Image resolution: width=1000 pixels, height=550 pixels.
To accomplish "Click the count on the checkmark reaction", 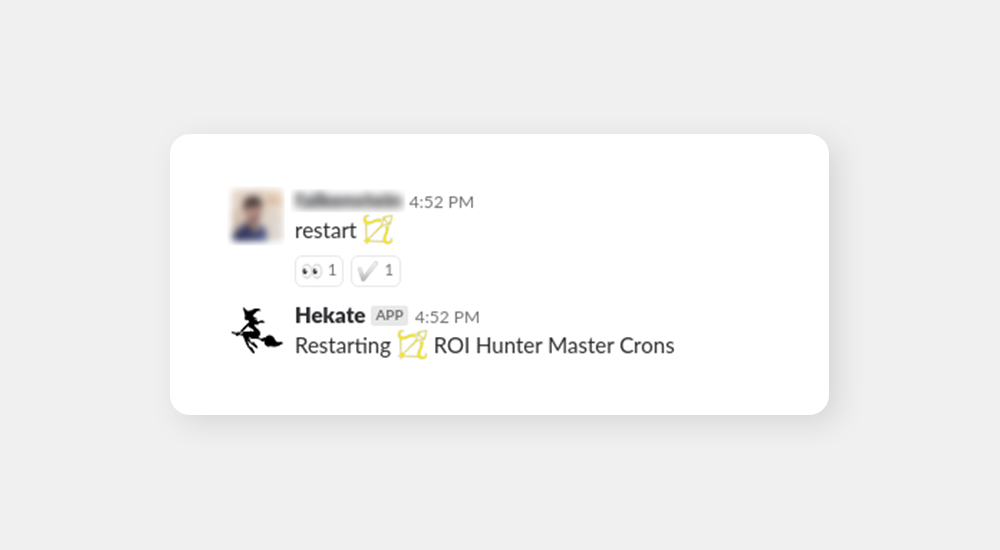I will (389, 271).
